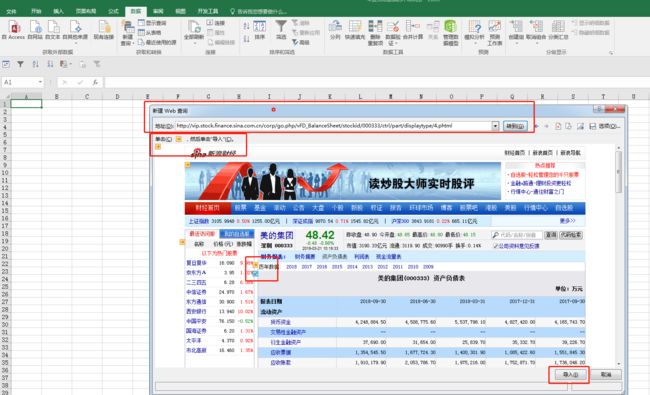Click Remove Duplicates (删除重复项) icon

tap(375, 32)
